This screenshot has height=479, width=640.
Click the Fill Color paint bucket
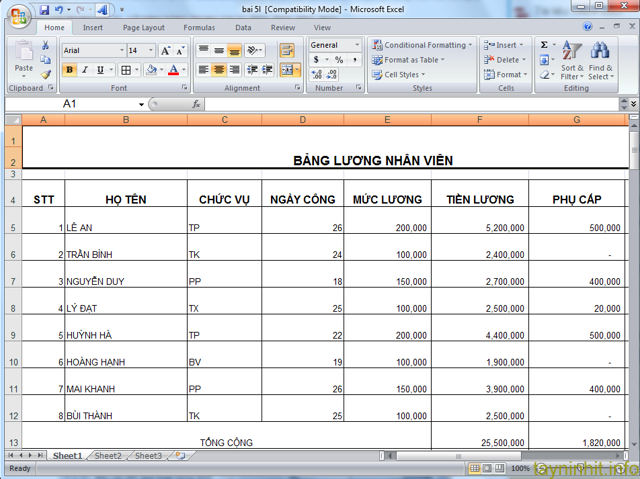coord(150,70)
